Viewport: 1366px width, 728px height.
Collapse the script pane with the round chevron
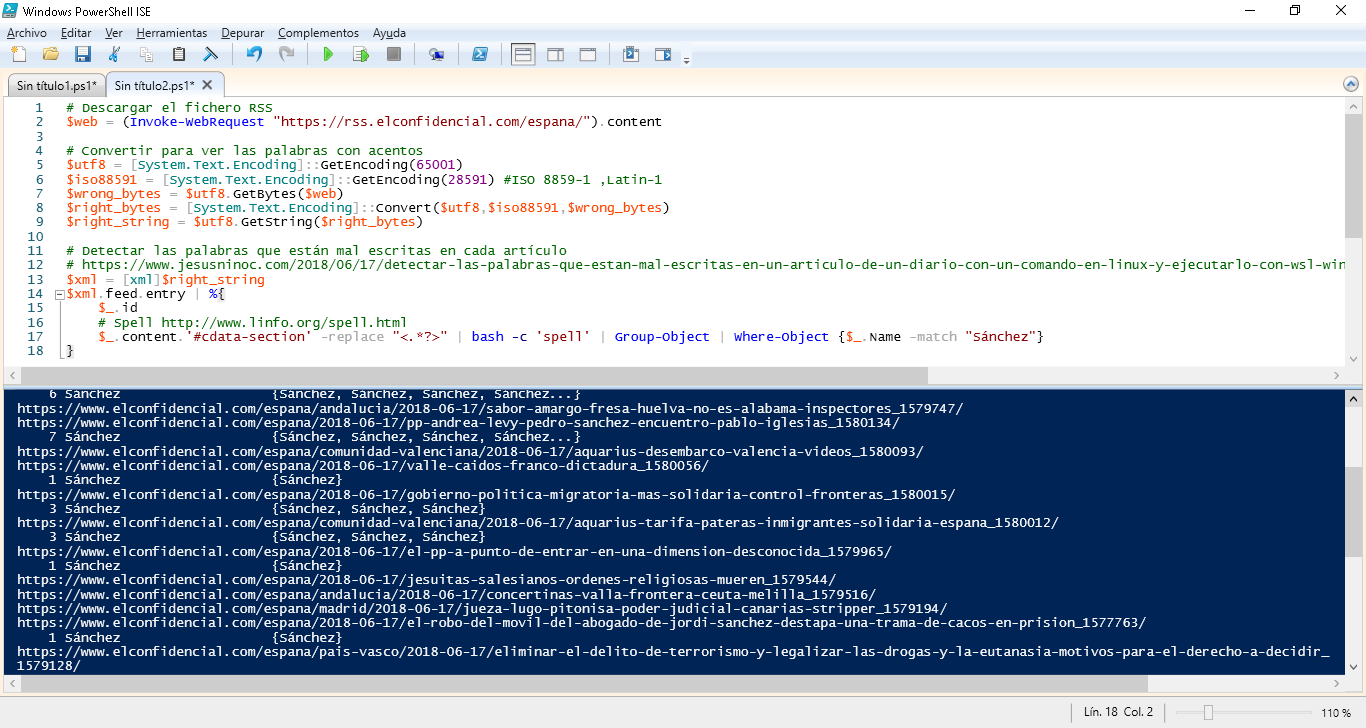pyautogui.click(x=1351, y=85)
